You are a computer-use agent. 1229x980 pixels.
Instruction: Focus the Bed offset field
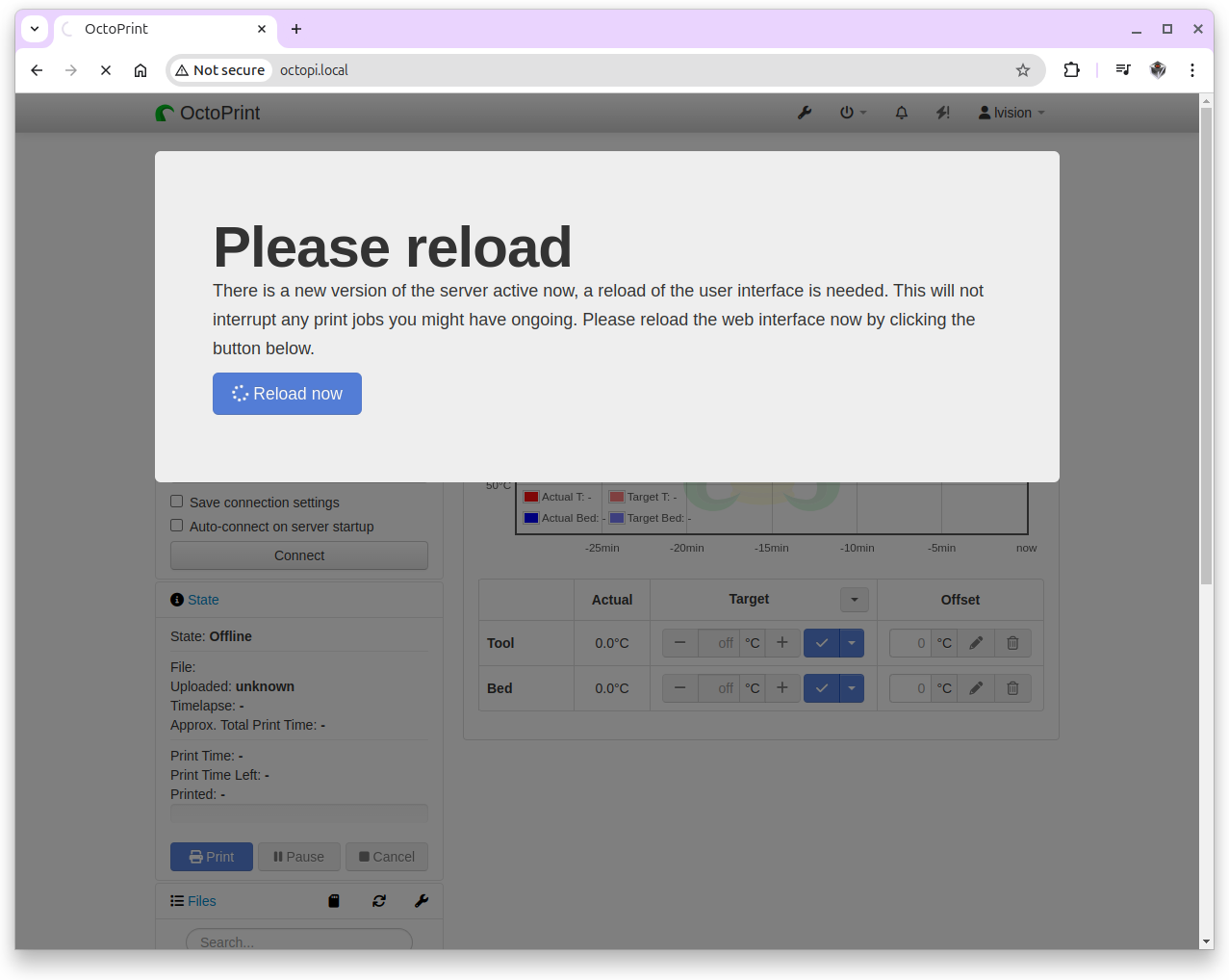click(910, 688)
